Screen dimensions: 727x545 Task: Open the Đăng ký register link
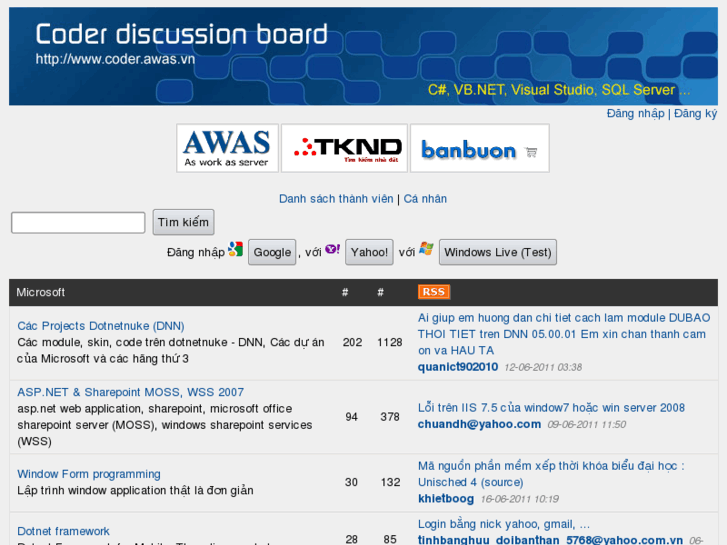click(x=695, y=114)
